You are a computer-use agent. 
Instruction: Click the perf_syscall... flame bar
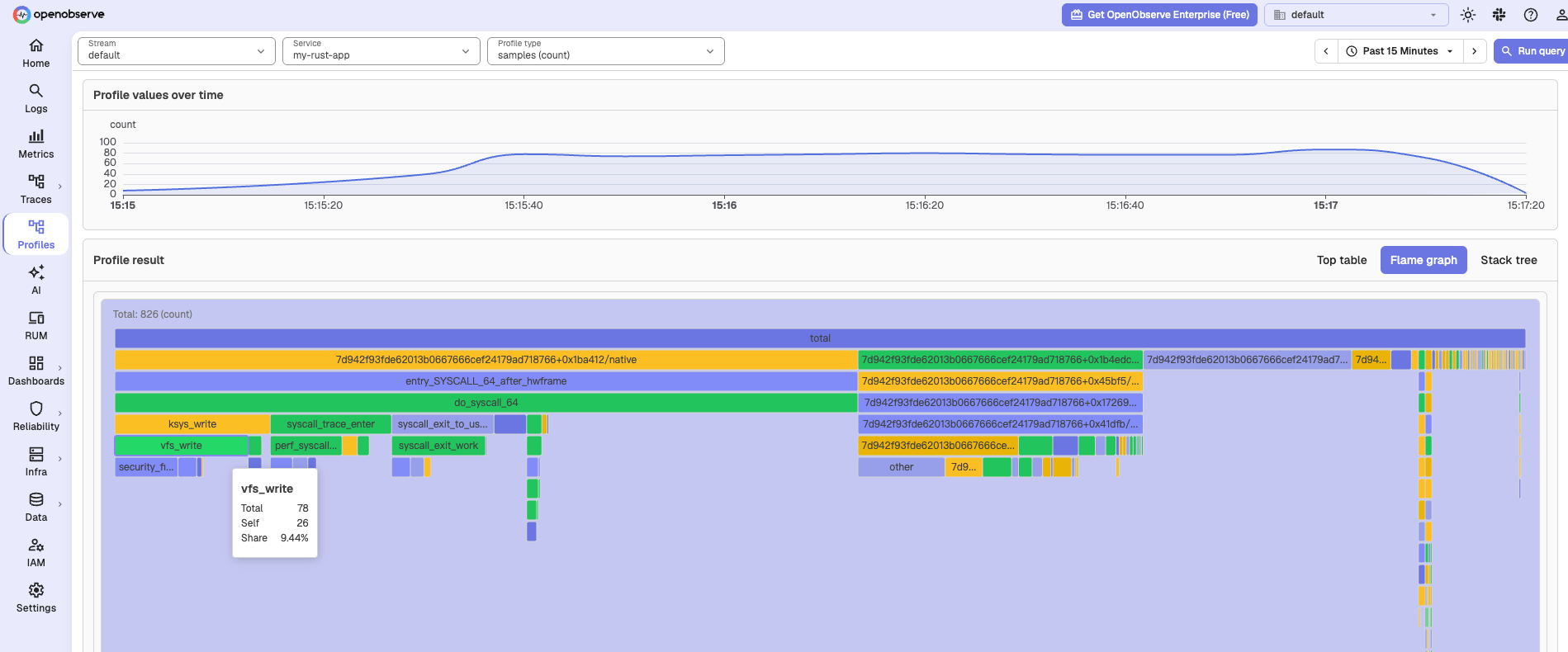[x=306, y=446]
